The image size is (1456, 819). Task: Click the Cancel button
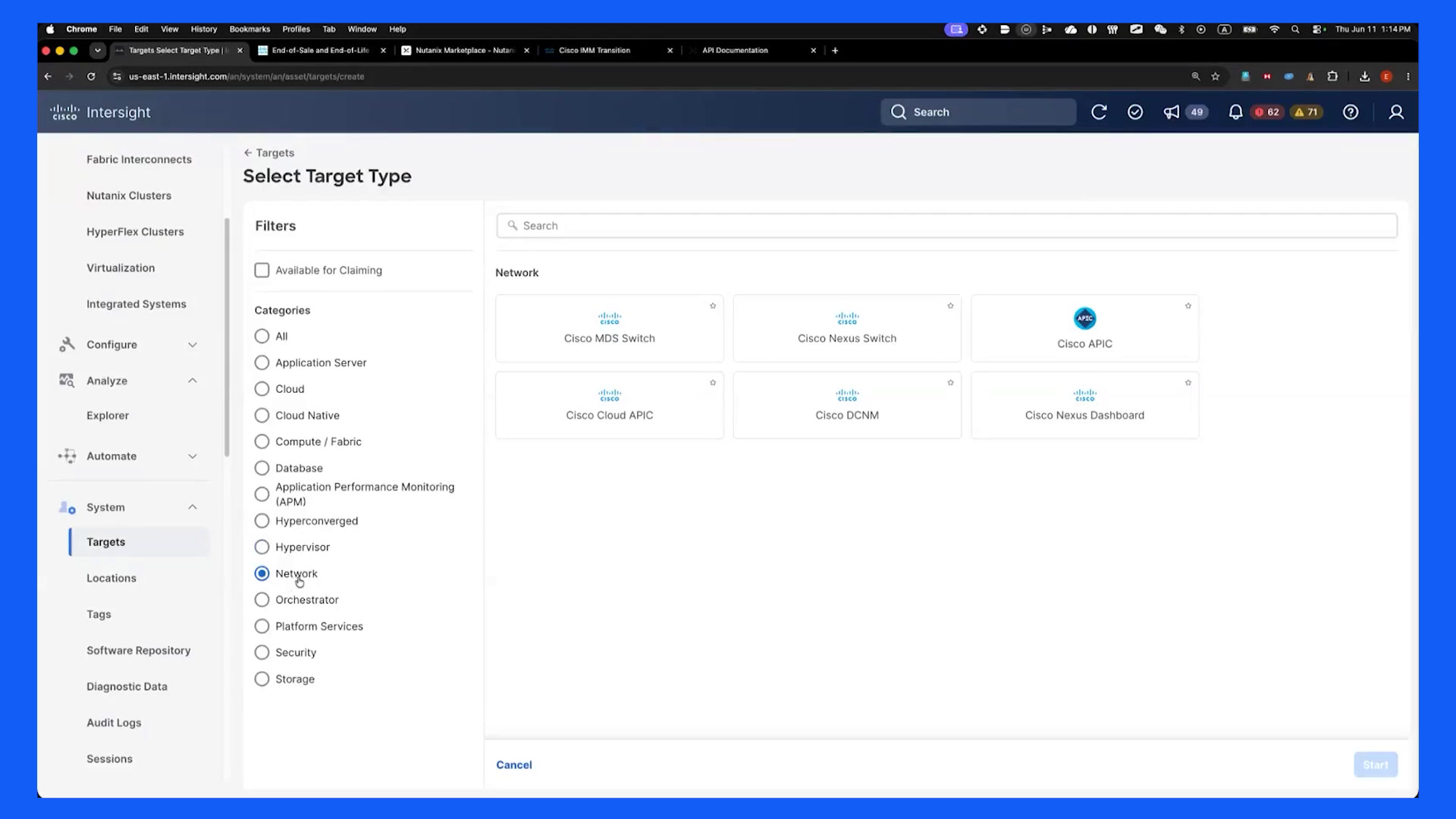pyautogui.click(x=514, y=764)
